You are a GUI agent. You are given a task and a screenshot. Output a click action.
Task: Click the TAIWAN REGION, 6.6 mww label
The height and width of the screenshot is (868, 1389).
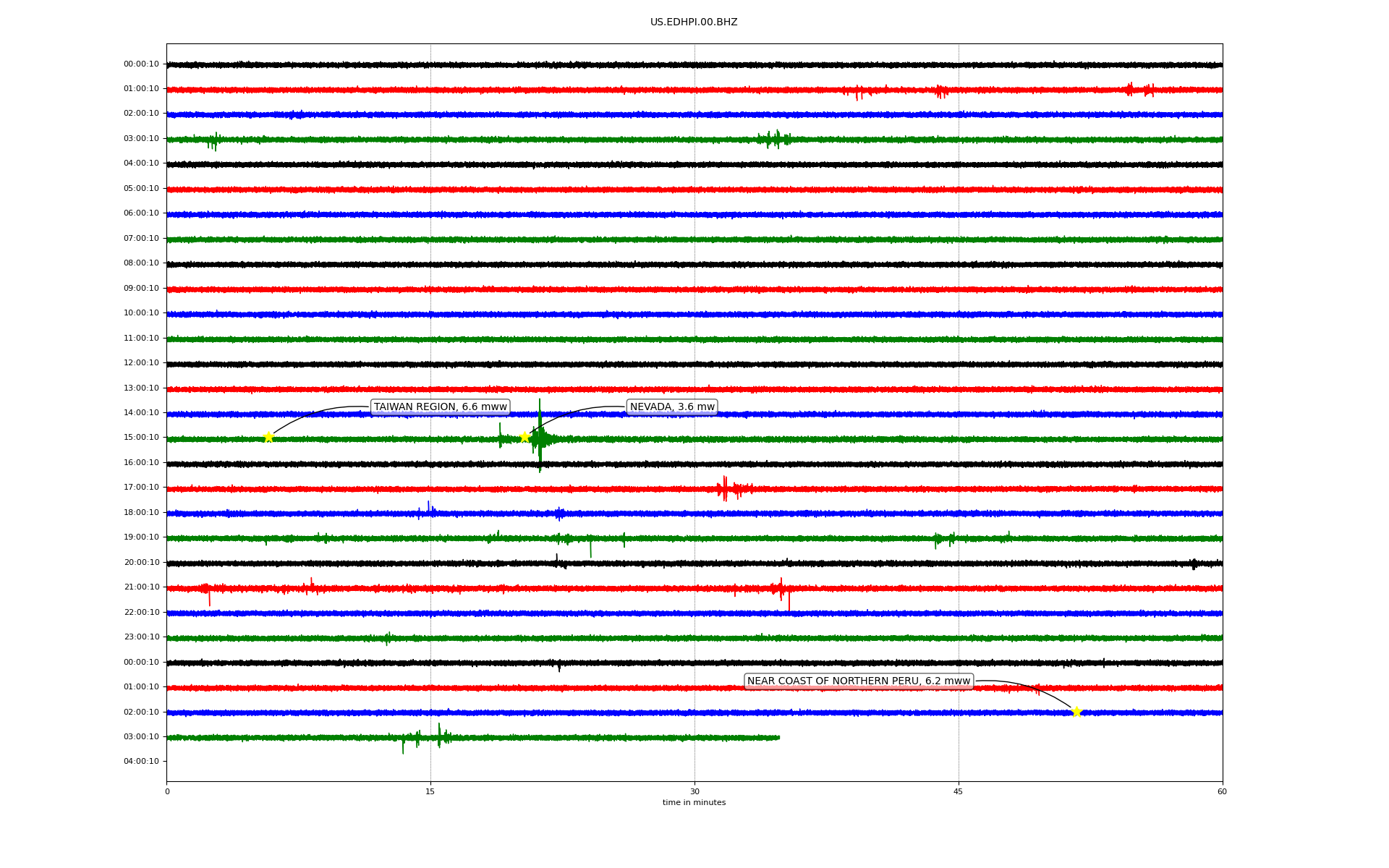440,407
